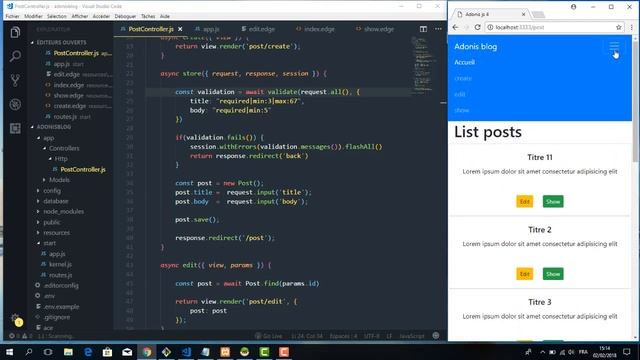Image resolution: width=640 pixels, height=360 pixels.
Task: Close the Adonis js 4 browser tab
Action: [524, 14]
